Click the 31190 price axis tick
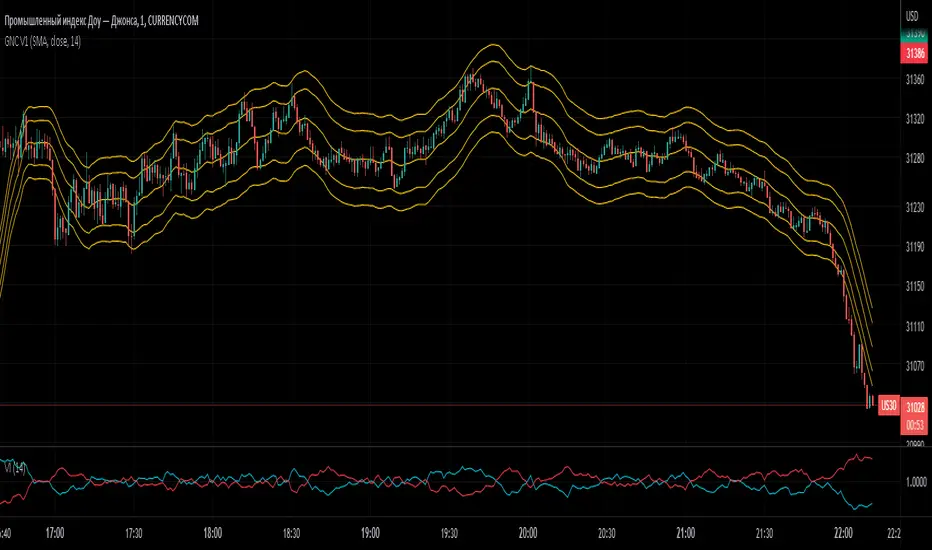The image size is (932, 550). coord(915,247)
